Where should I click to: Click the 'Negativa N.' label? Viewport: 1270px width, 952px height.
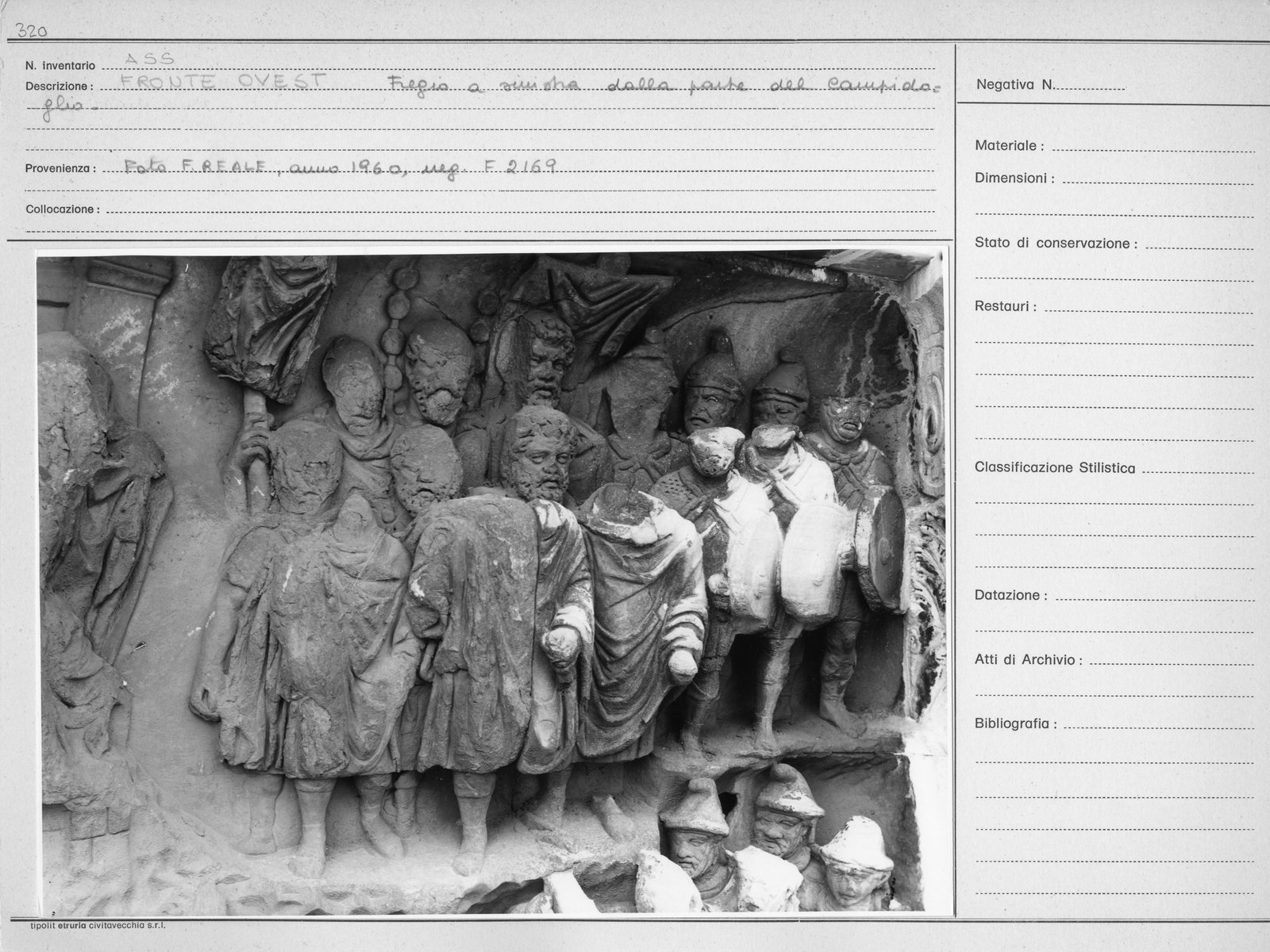[x=1014, y=85]
